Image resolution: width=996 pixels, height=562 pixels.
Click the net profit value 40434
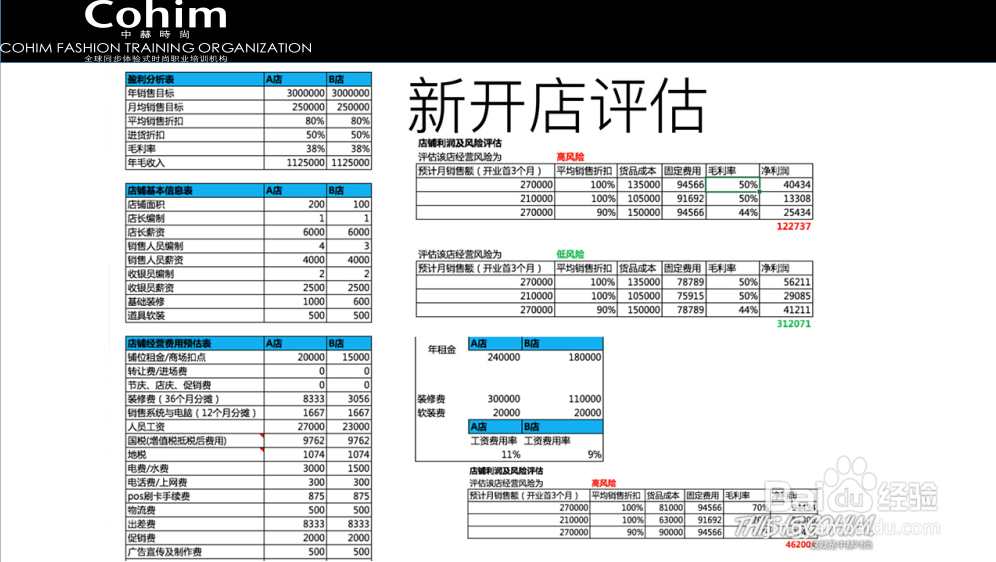[797, 185]
